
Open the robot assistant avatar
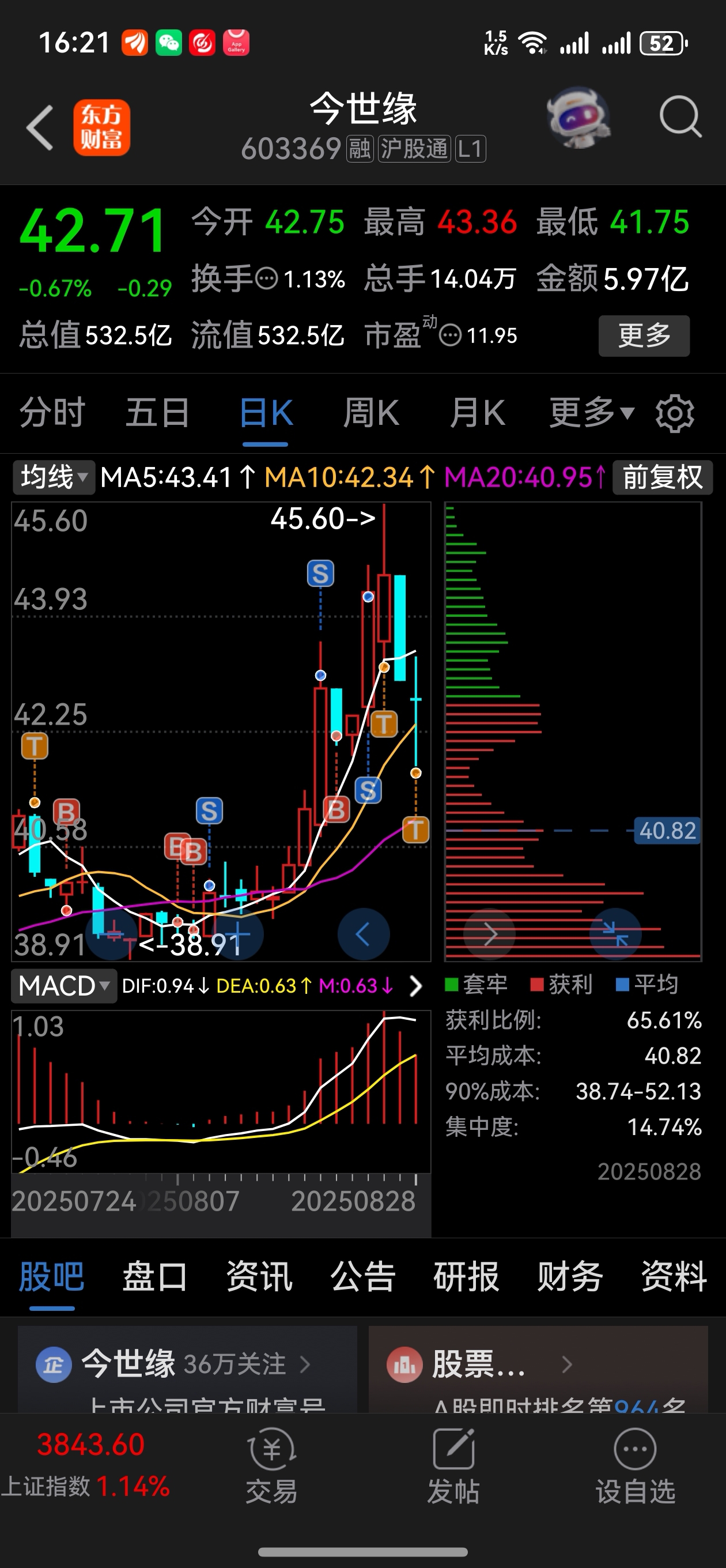[578, 117]
